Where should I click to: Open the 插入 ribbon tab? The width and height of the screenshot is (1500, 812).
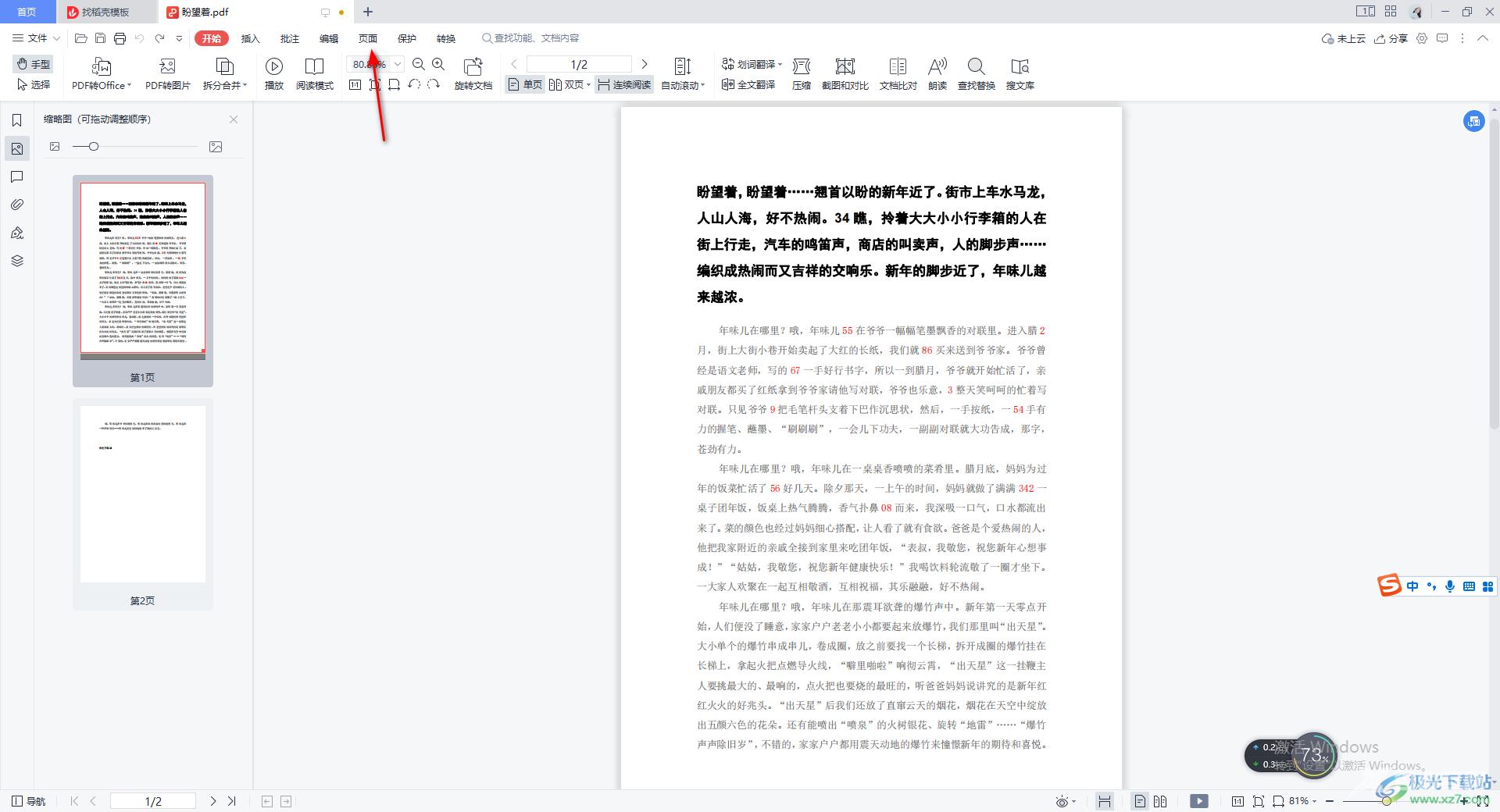click(x=250, y=38)
